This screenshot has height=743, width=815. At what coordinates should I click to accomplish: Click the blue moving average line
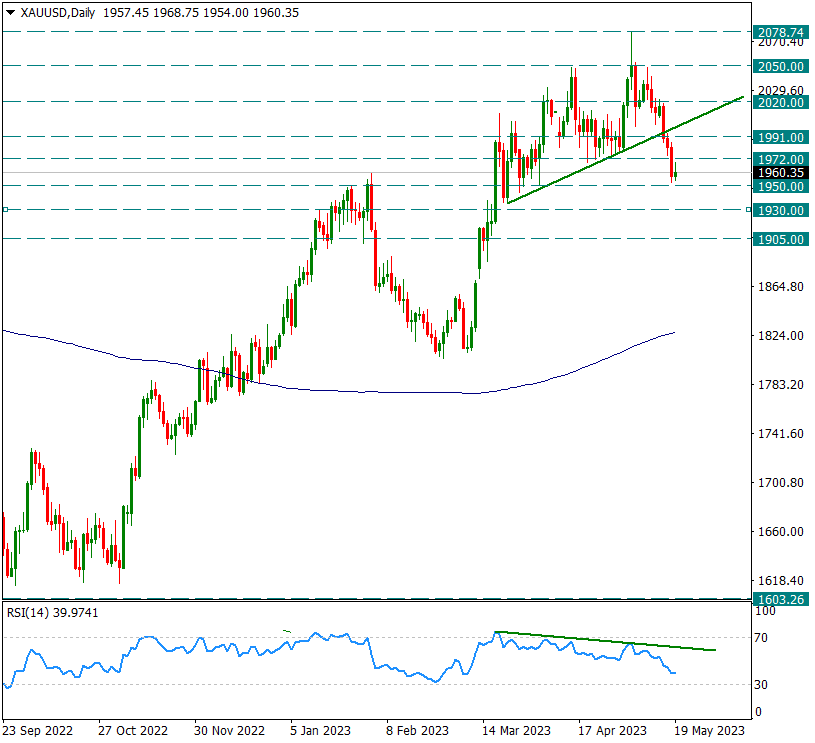(338, 390)
